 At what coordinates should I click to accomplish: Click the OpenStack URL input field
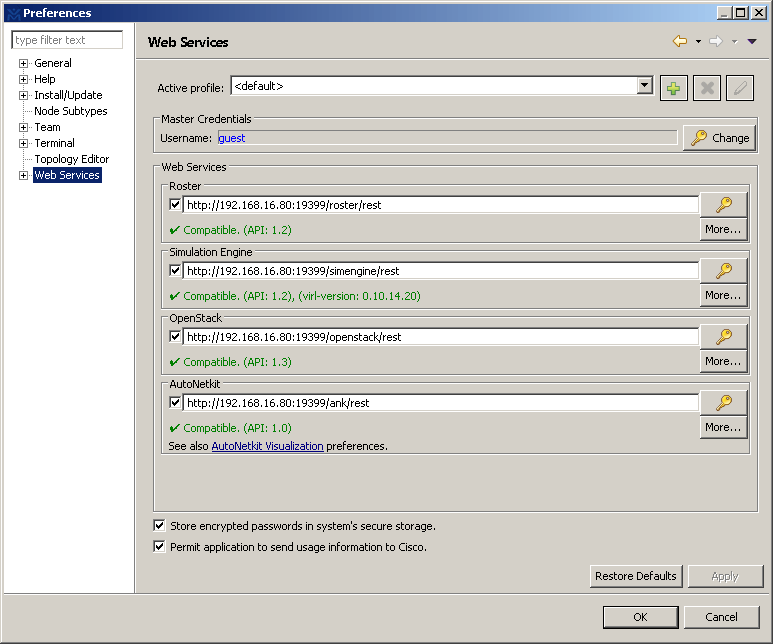pos(440,337)
